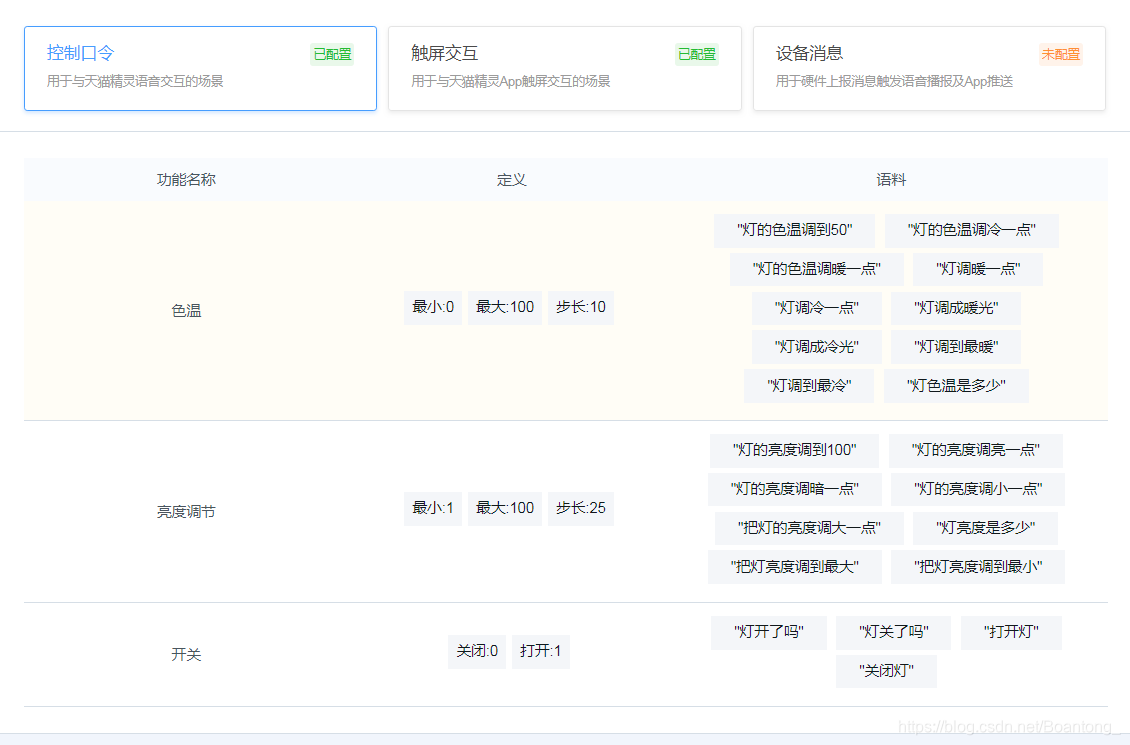Click the phrase chip 灯调暖一点
The width and height of the screenshot is (1130, 745).
point(978,269)
